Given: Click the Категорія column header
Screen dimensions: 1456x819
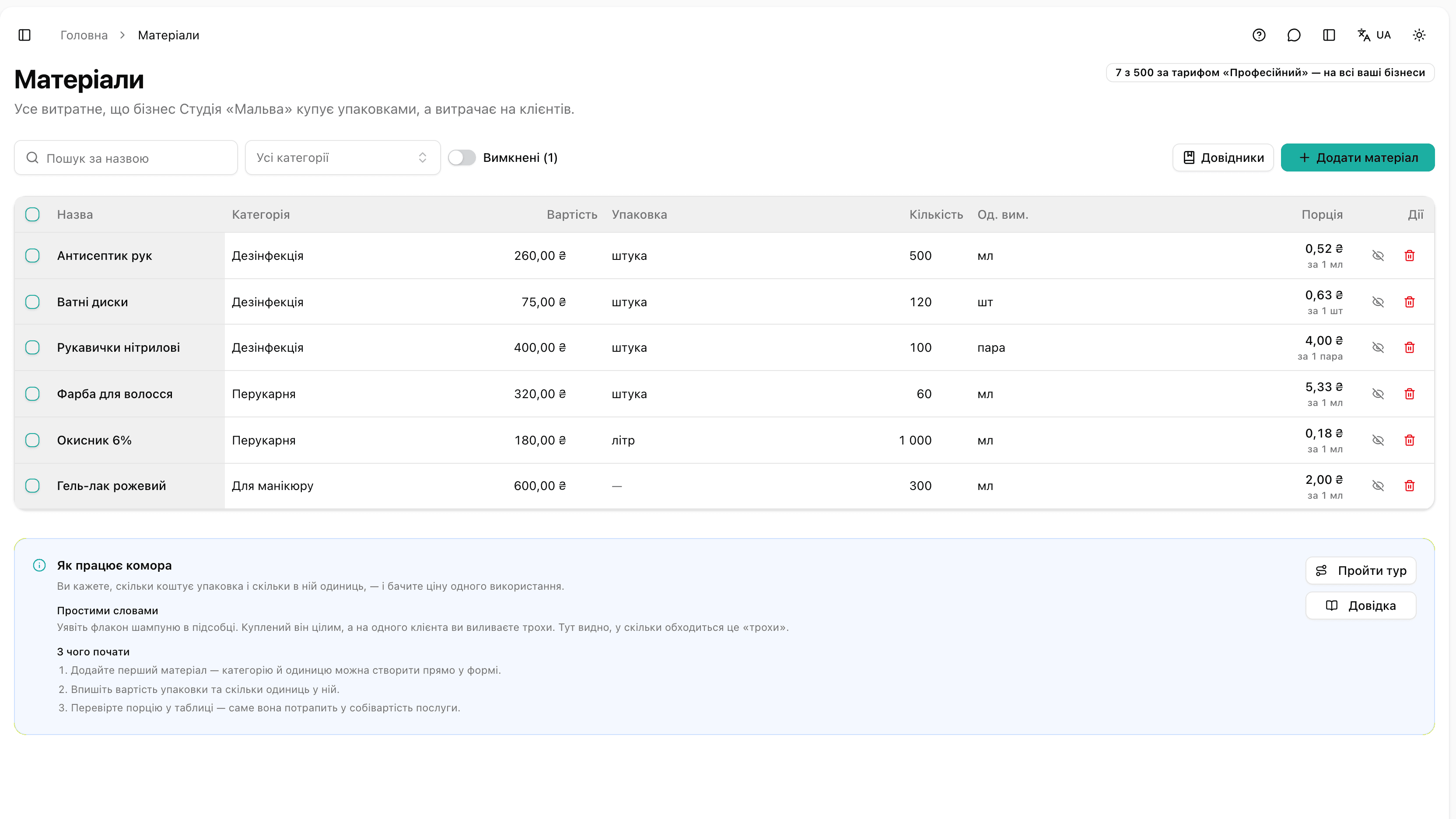Looking at the screenshot, I should tap(261, 215).
